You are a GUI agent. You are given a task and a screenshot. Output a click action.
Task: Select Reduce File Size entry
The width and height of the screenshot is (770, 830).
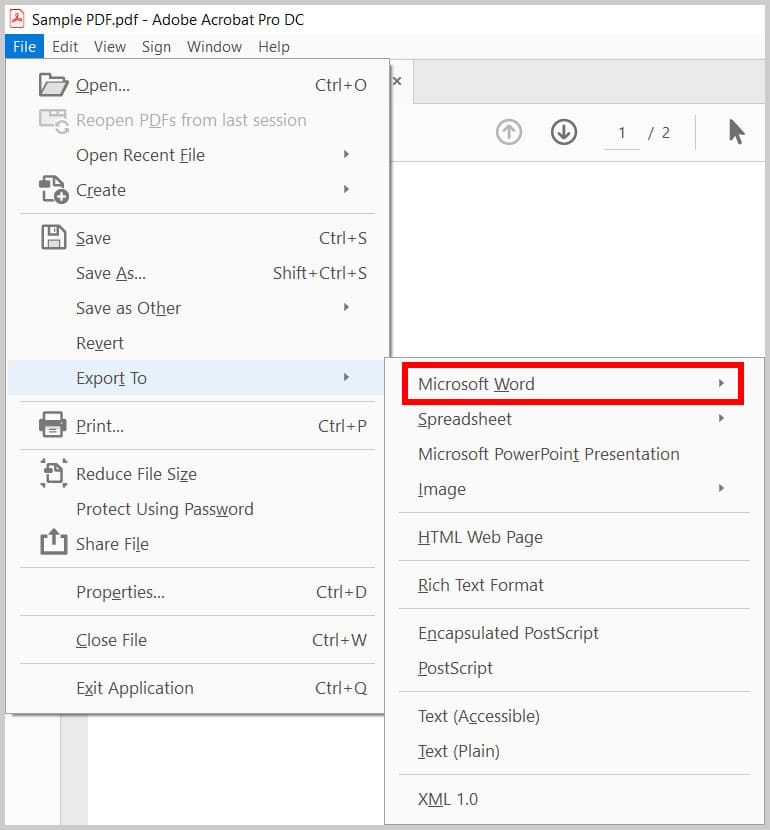tap(196, 474)
